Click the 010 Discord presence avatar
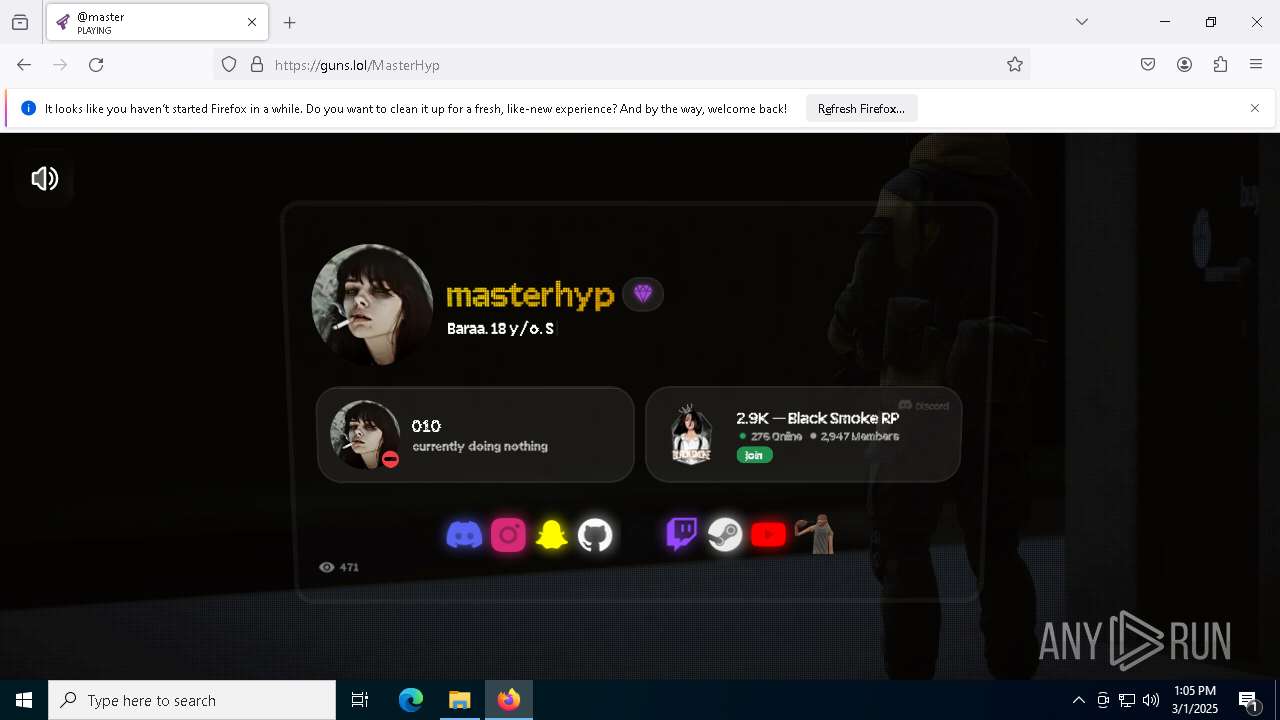The height and width of the screenshot is (720, 1280). tap(365, 435)
